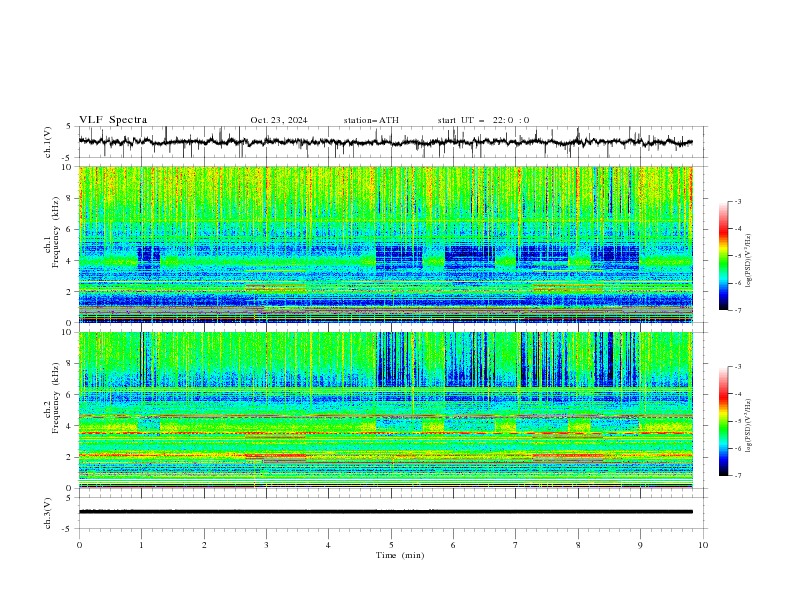This screenshot has height=612, width=792.
Task: Click the ch.1 colorbar "log(PSD)(V²/Hz)" label
Action: point(748,261)
